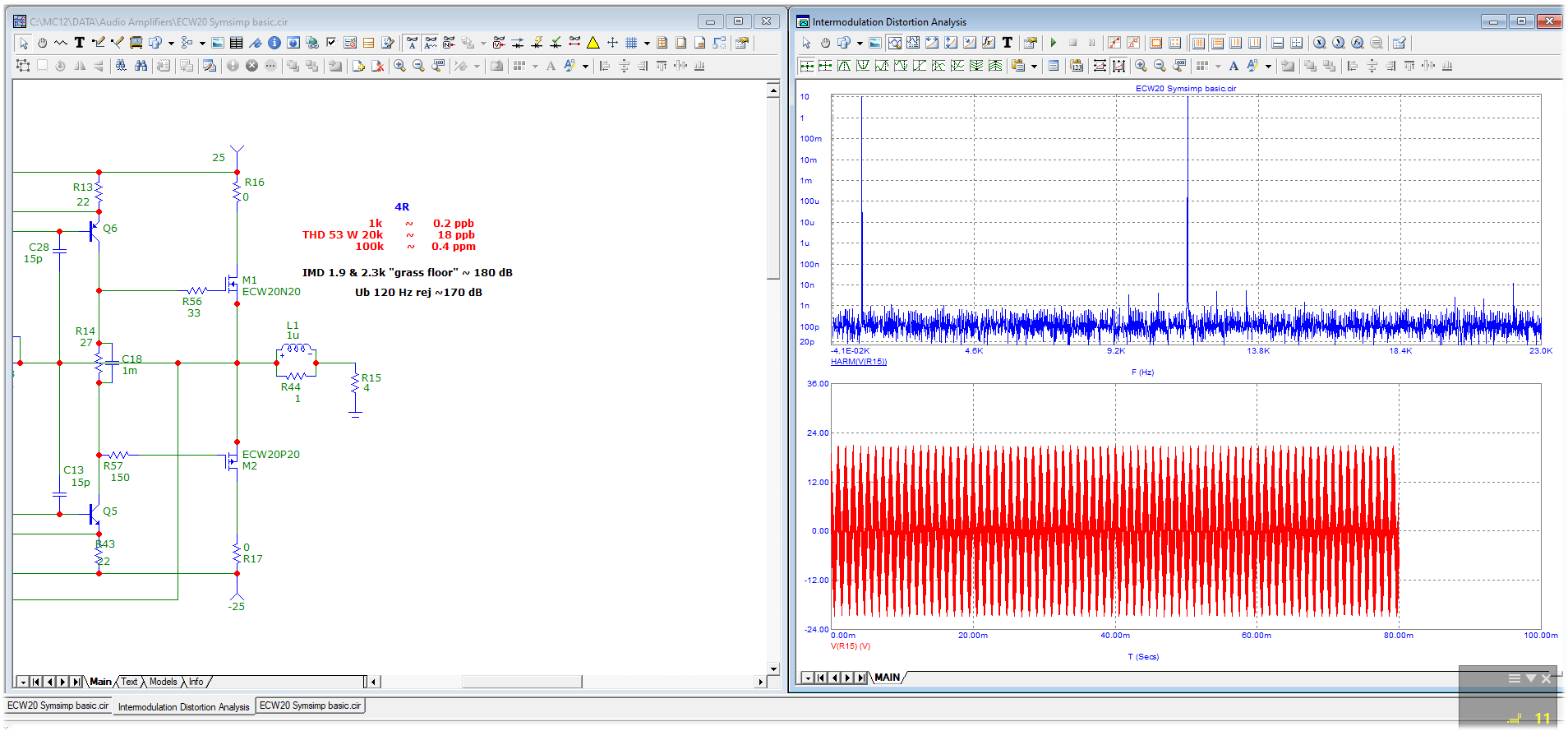Click next page arrow in analysis tab bar

point(847,678)
